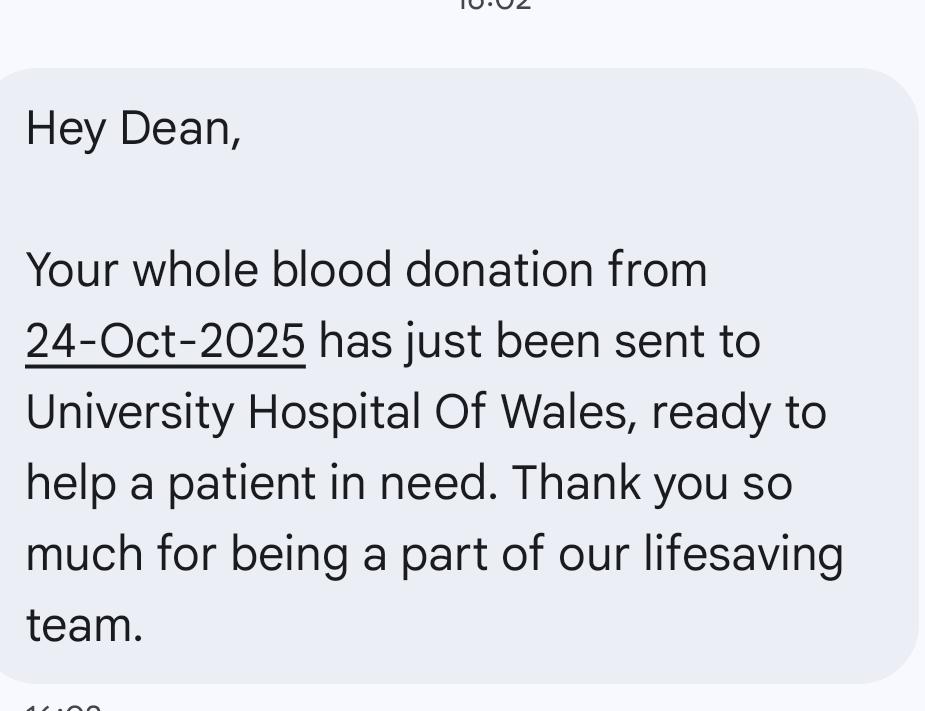
Task: Click the word "University" in the message
Action: [129, 412]
